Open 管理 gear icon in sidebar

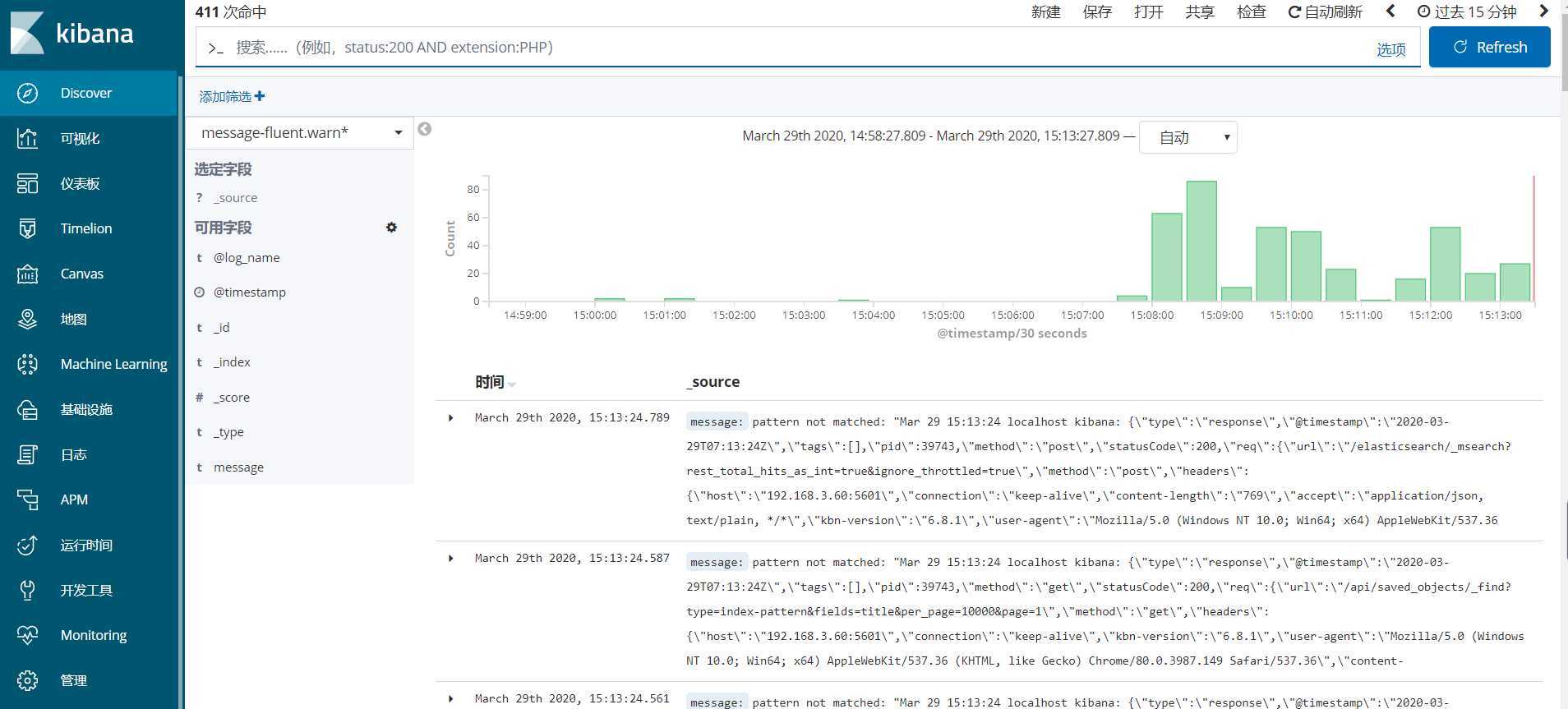point(27,680)
